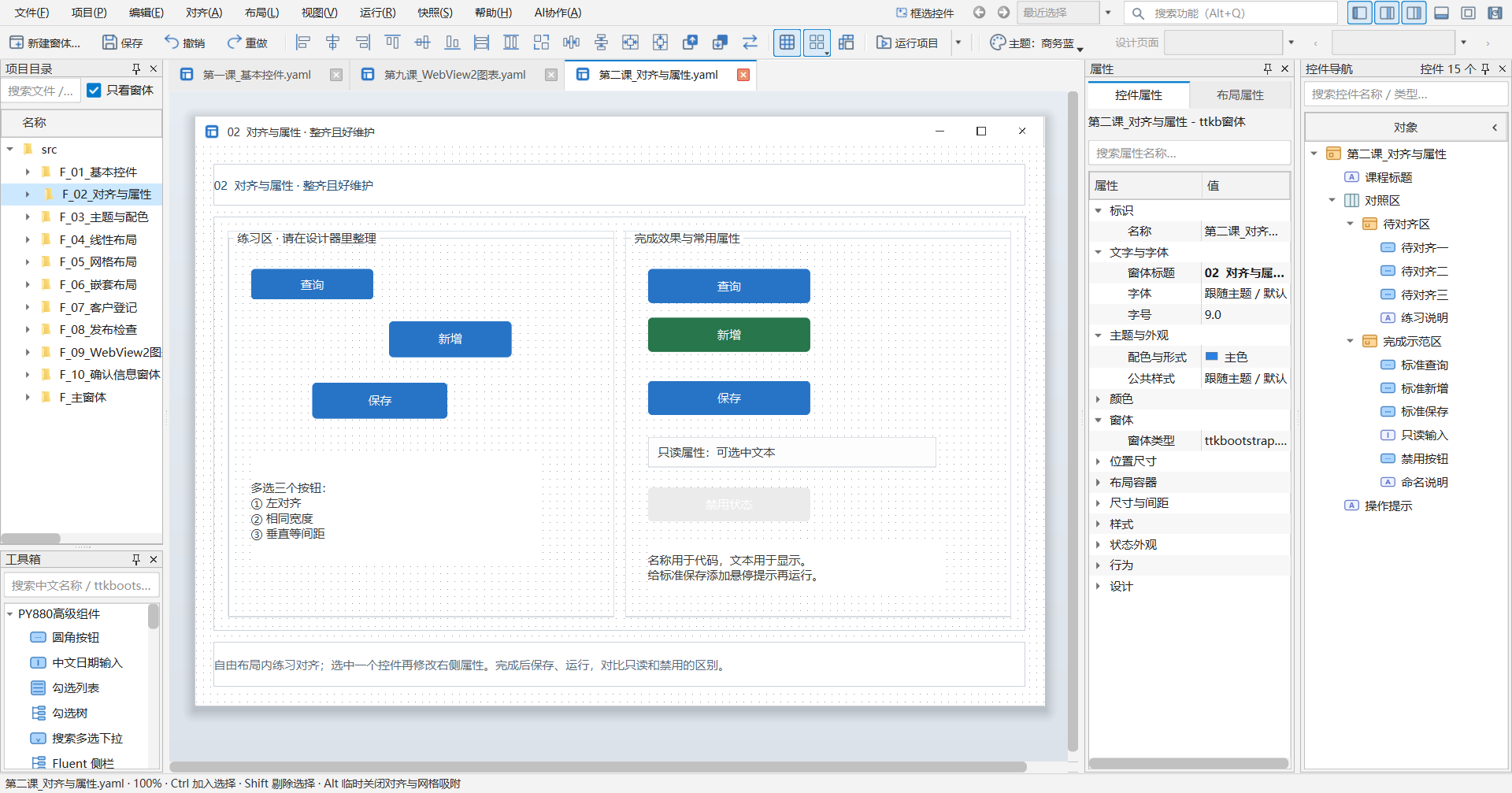Click the 新建窗体 toolbar button
Screen dimensions: 1512x793
(45, 43)
